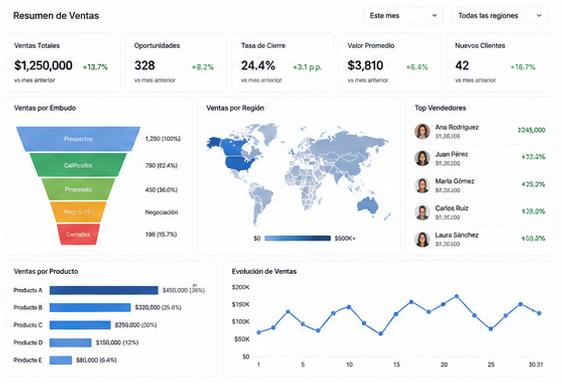The image size is (562, 384).
Task: Open the "Este mes" period dropdown
Action: point(404,16)
